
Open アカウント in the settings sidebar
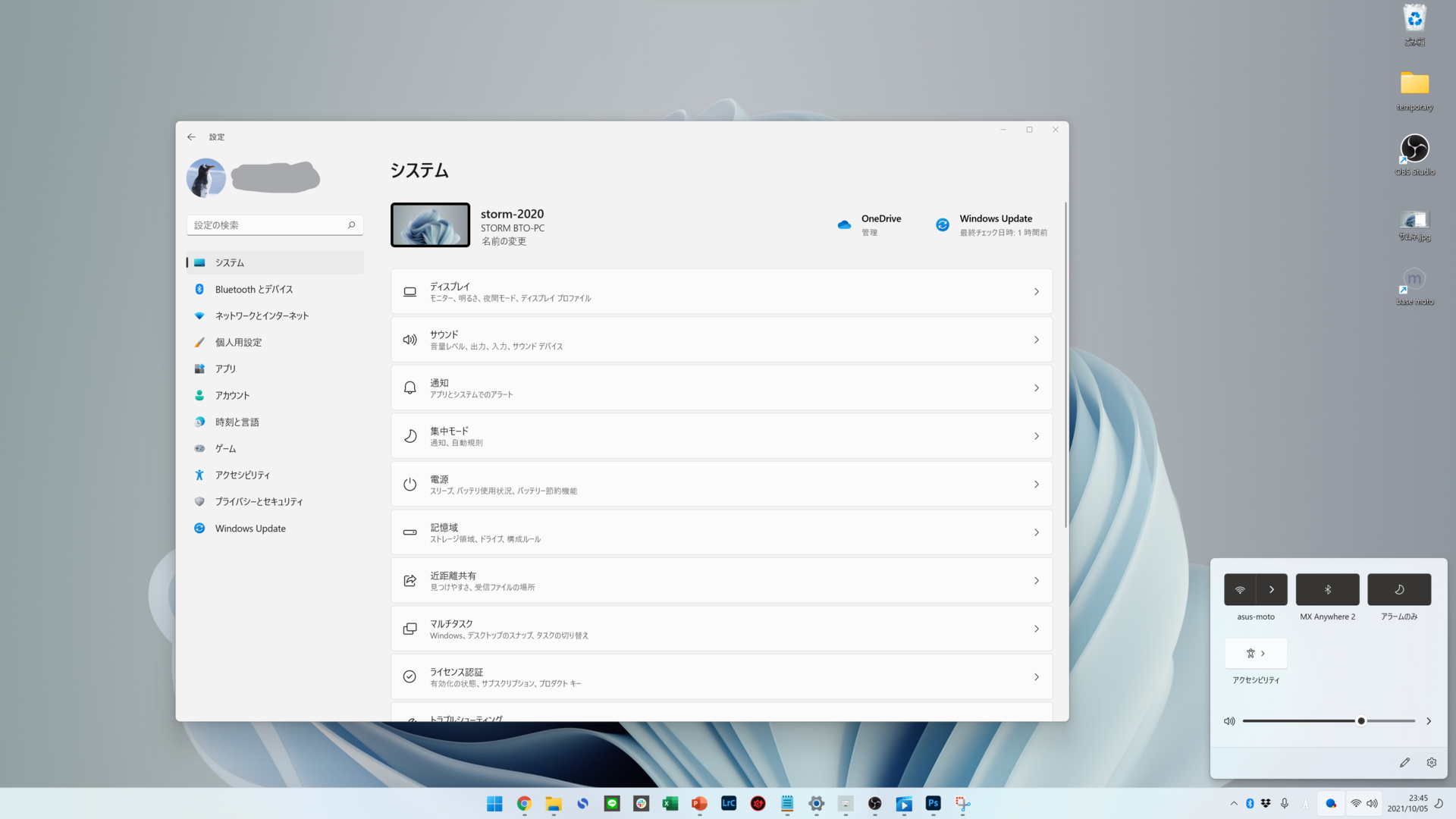coord(275,395)
